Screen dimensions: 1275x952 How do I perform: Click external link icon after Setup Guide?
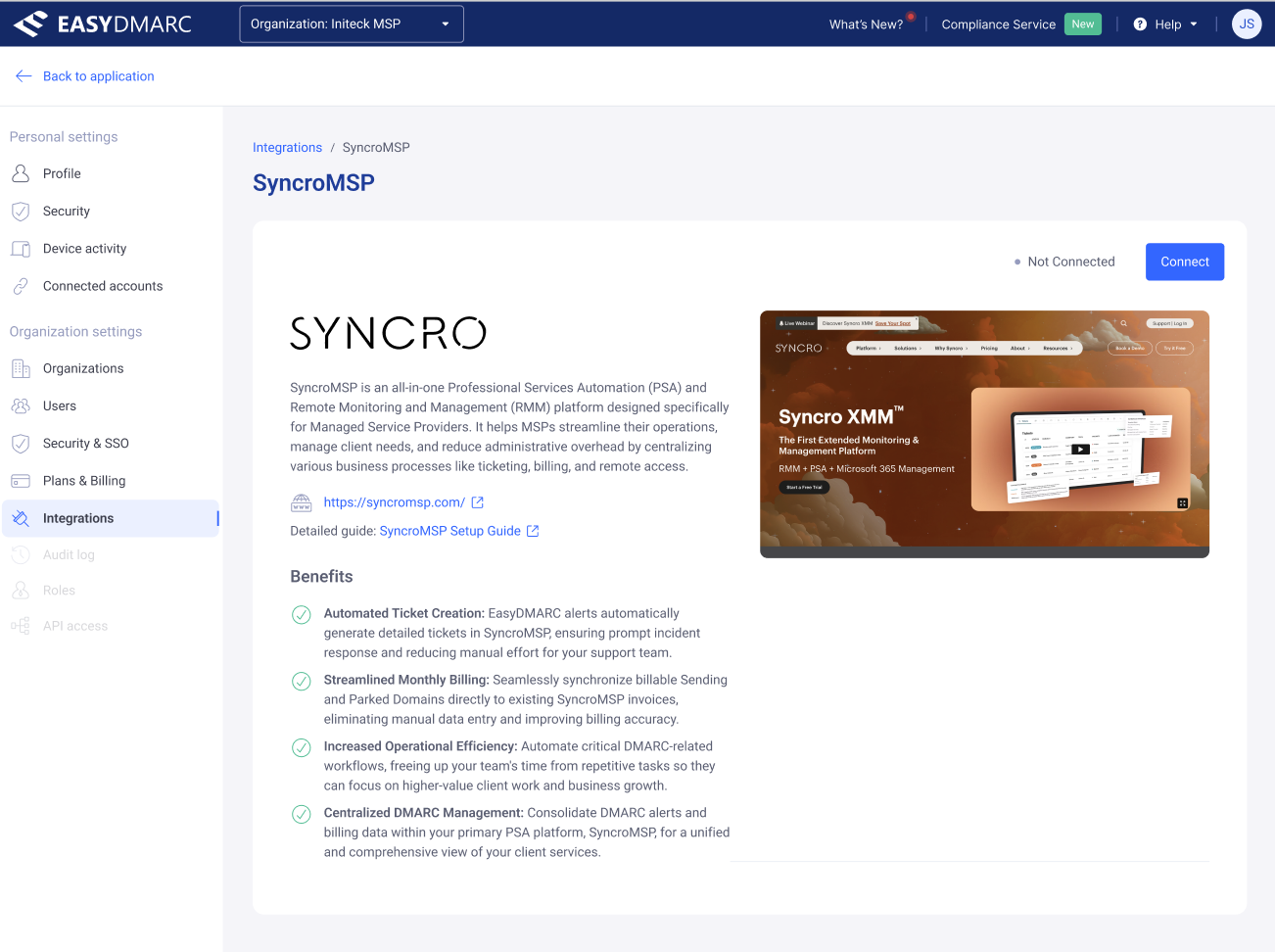(x=533, y=531)
